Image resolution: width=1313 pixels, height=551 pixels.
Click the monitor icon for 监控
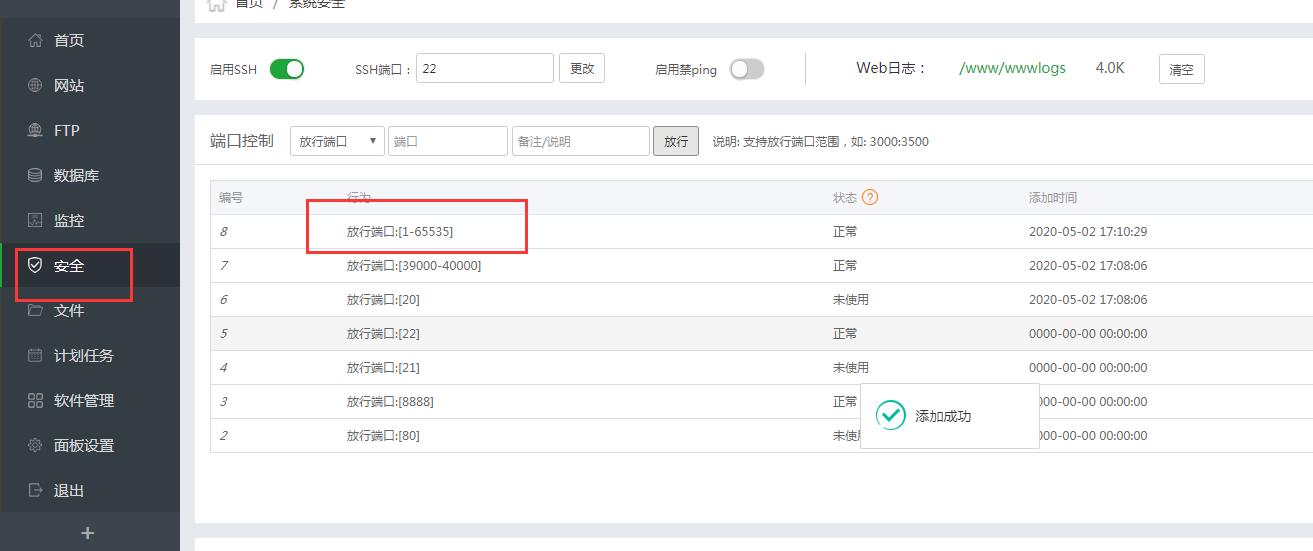click(x=35, y=221)
